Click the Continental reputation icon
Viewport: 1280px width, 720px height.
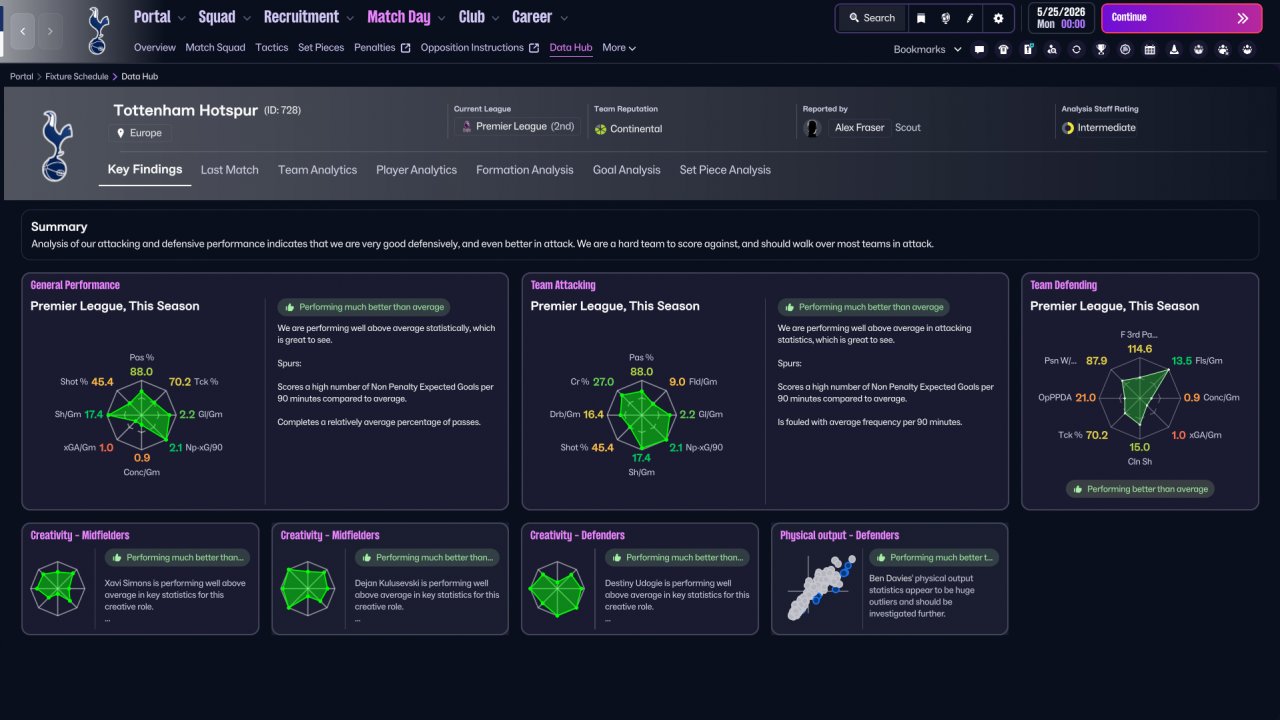pyautogui.click(x=600, y=129)
